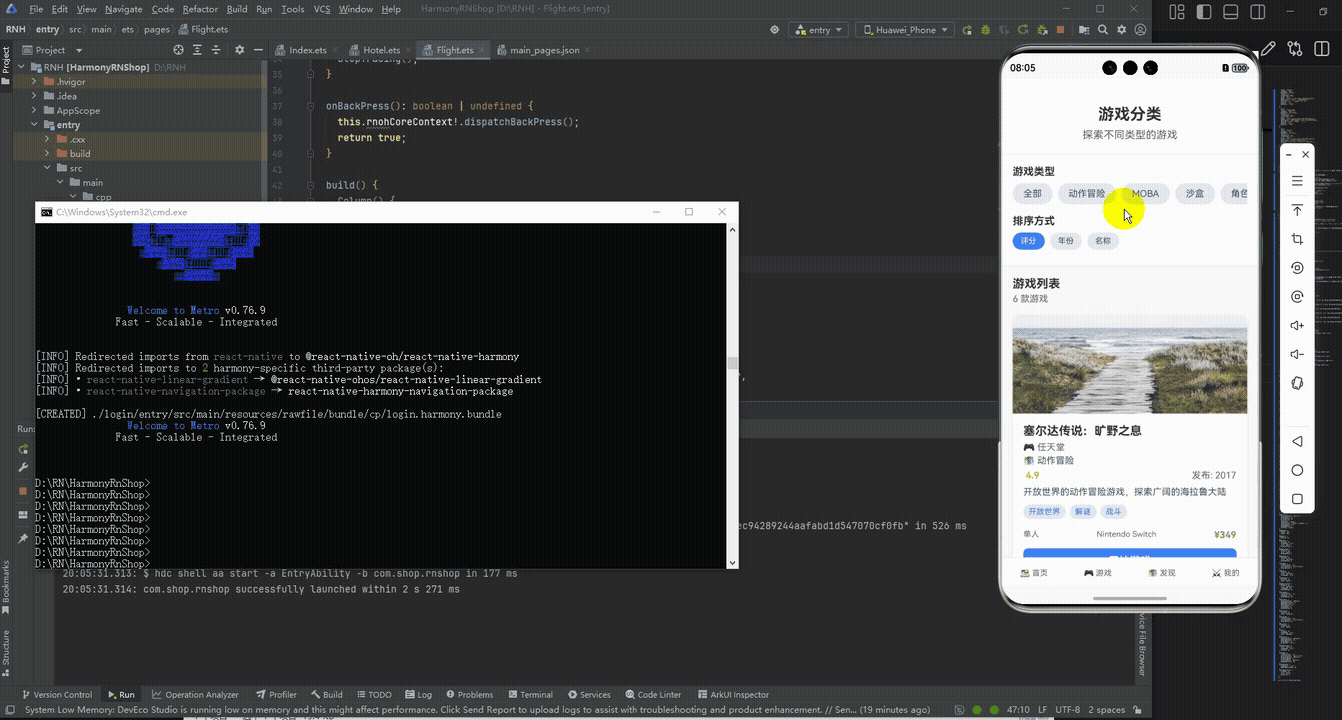Screen dimensions: 1342x720
Task: Select the 沙盒 game type chip
Action: [x=1195, y=194]
